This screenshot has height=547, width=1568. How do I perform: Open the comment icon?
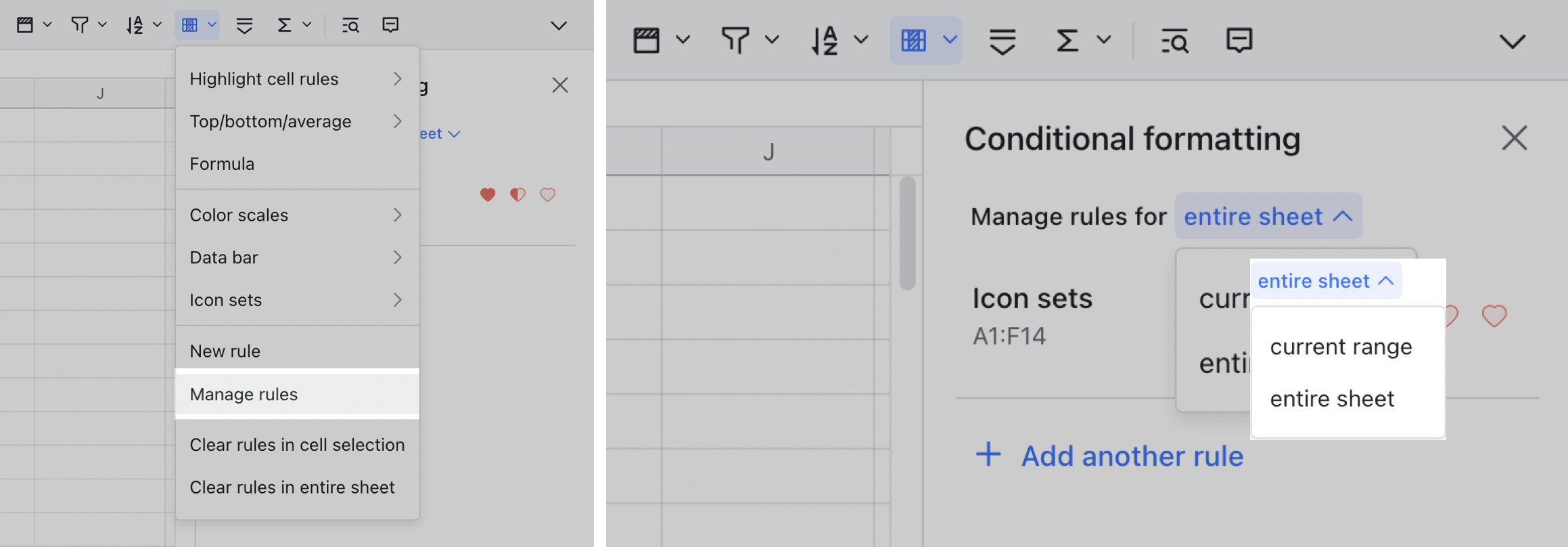point(1239,41)
